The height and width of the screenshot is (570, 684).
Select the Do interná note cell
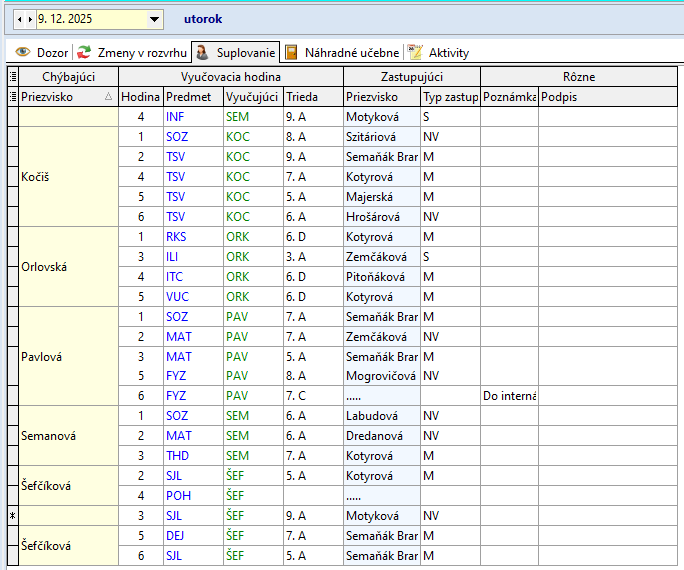pos(509,396)
